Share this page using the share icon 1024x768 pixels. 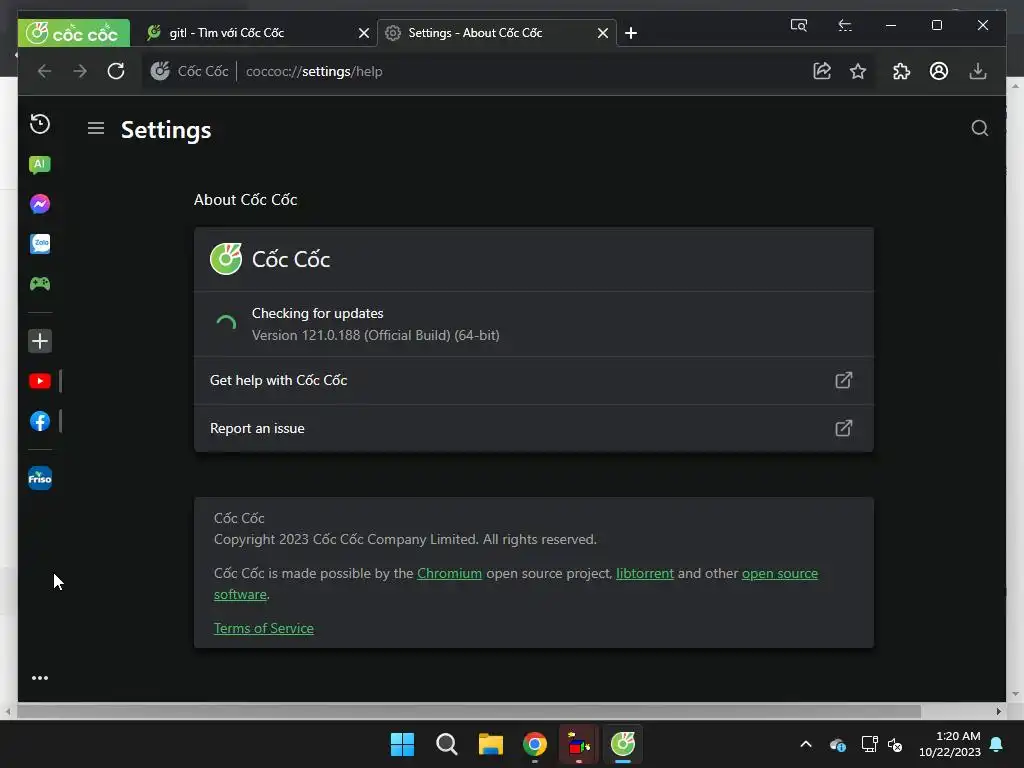click(822, 71)
